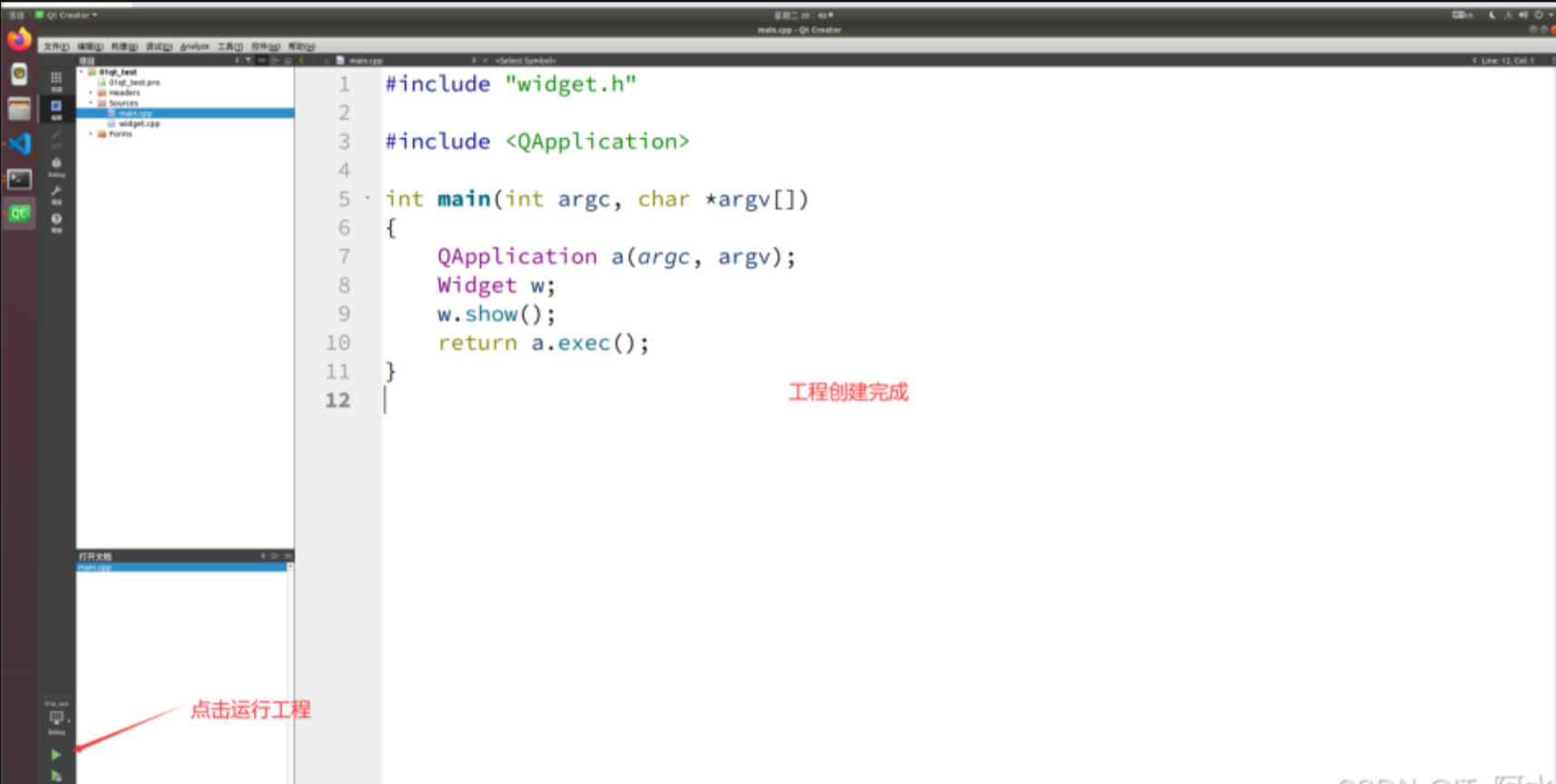Image resolution: width=1556 pixels, height=784 pixels.
Task: Fold the main function at line 5
Action: [x=368, y=198]
